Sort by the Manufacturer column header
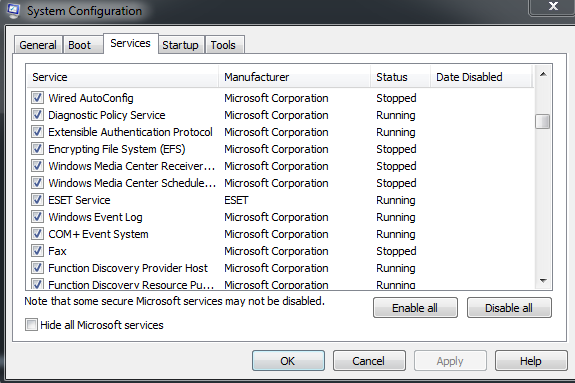575x383 pixels. coord(294,77)
